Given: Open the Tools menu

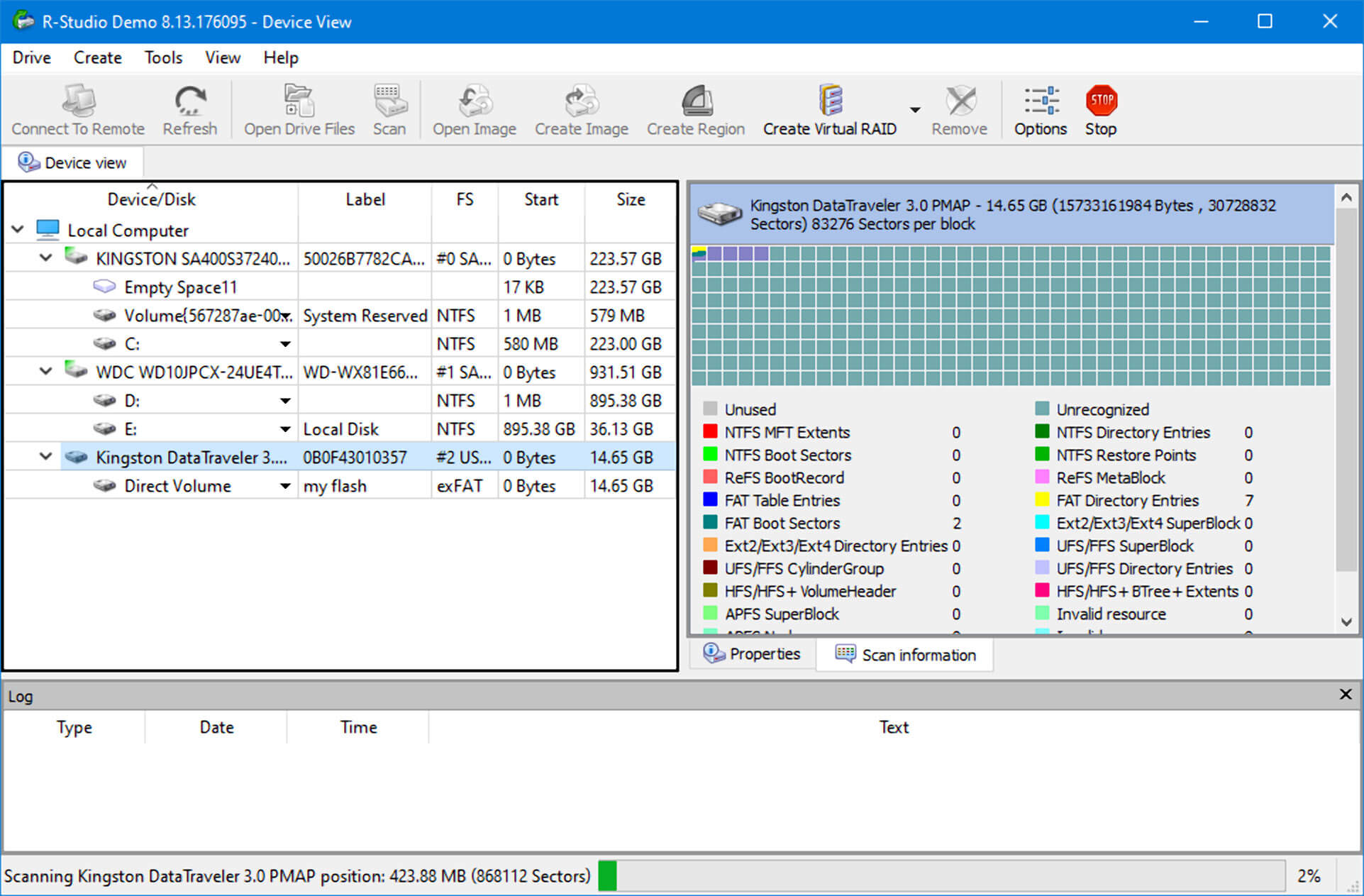Looking at the screenshot, I should pos(163,57).
